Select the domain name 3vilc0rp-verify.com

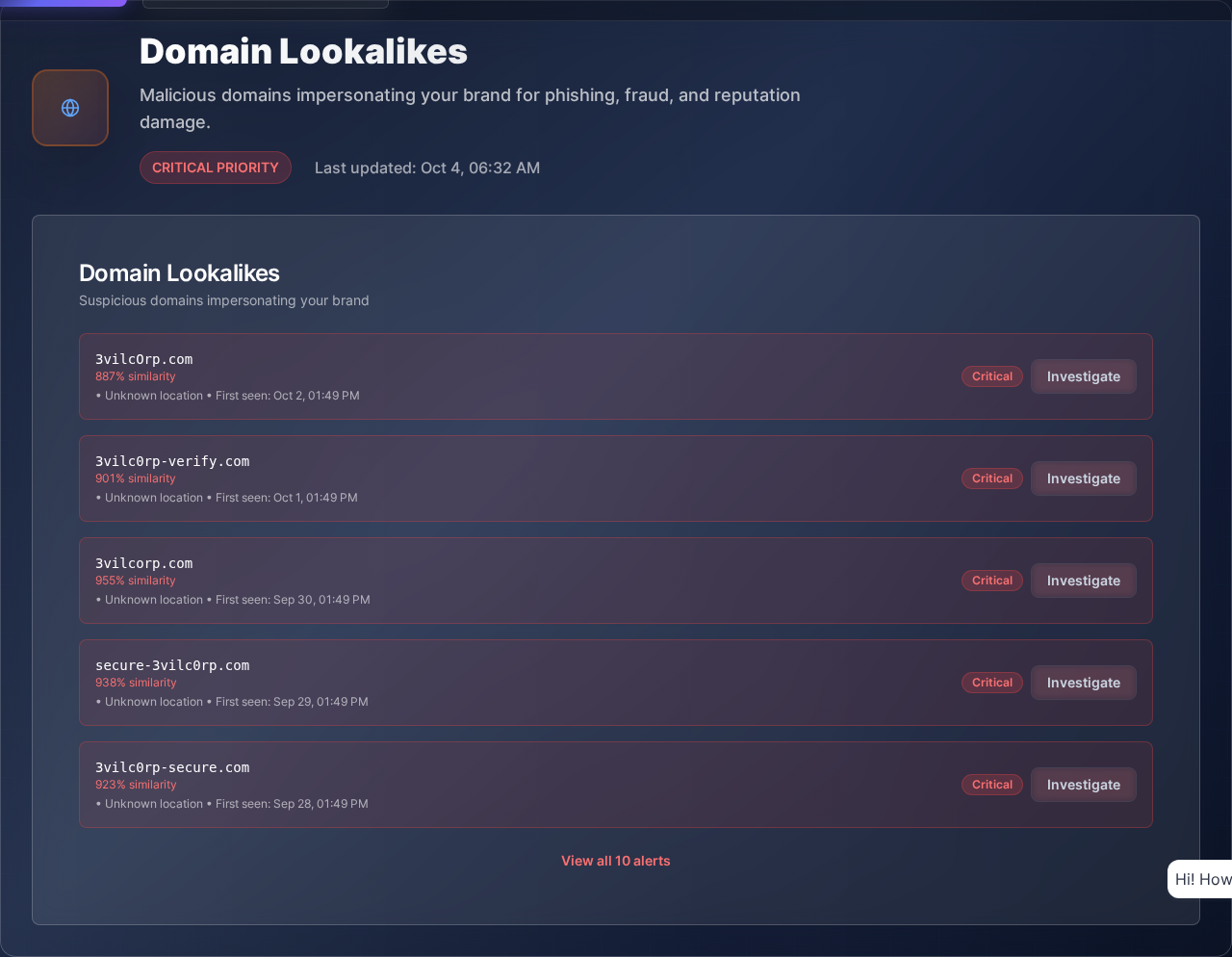172,461
